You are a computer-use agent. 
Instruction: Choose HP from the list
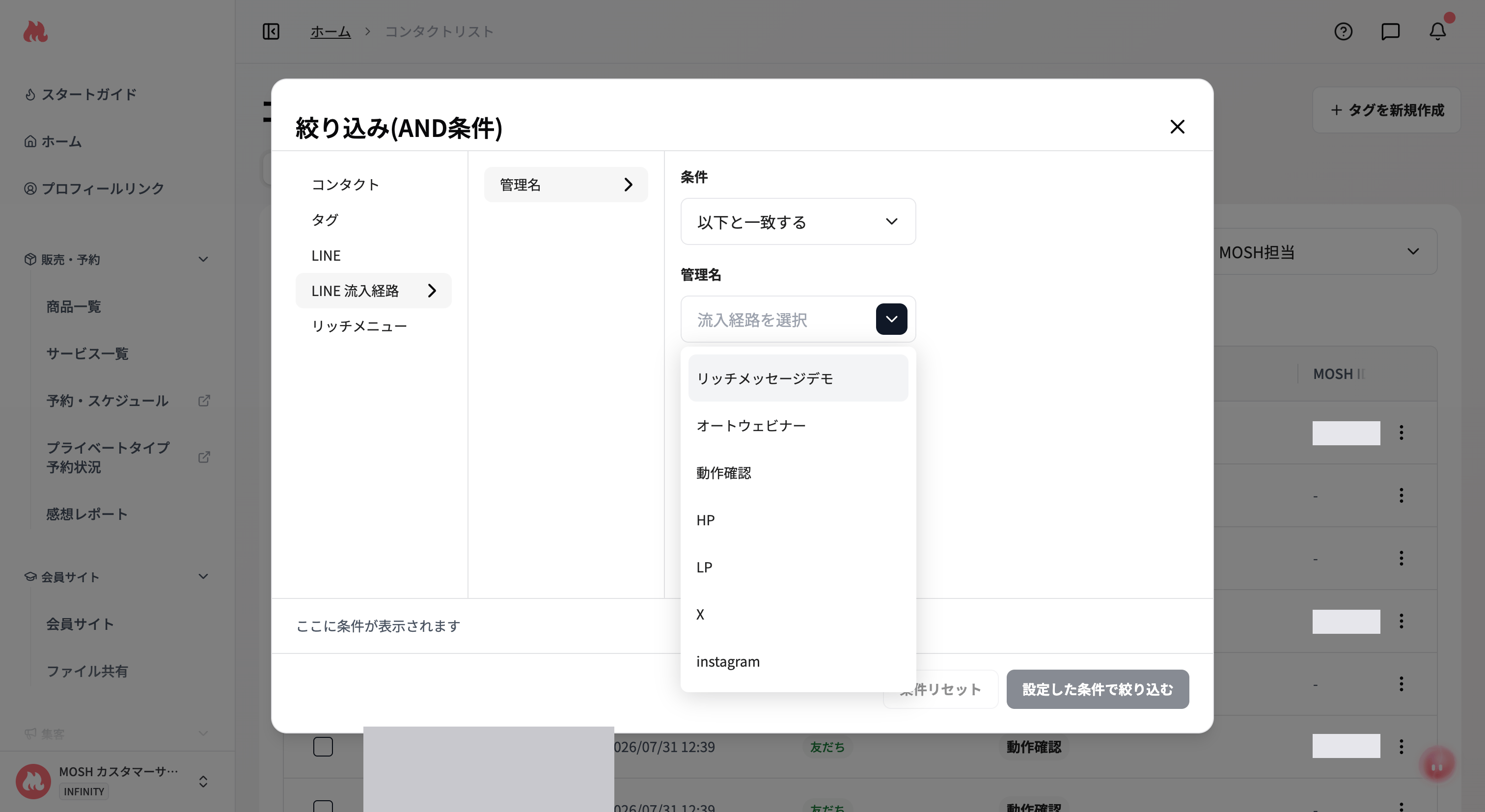point(798,520)
